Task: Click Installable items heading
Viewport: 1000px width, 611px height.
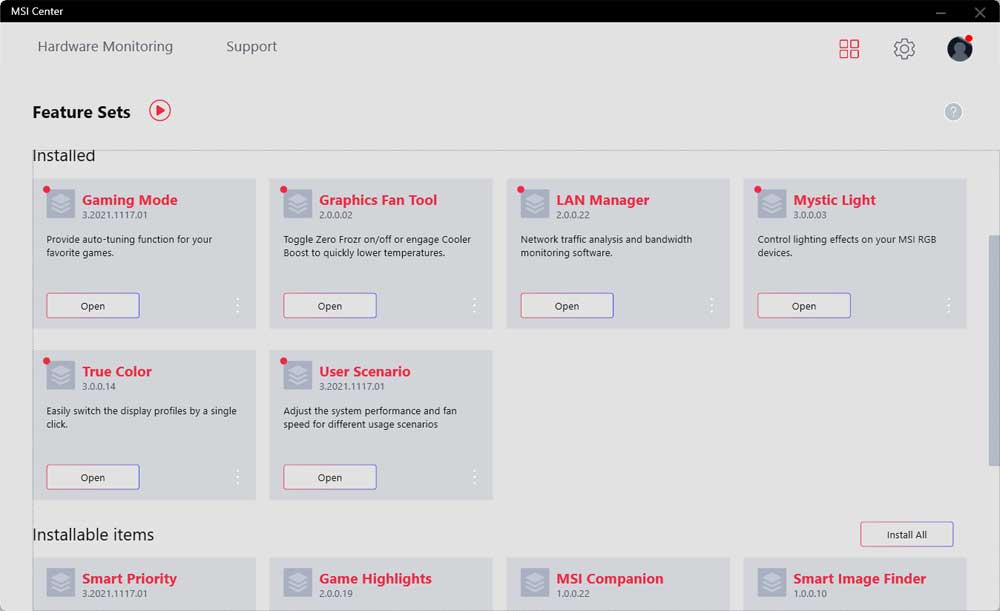Action: 93,534
